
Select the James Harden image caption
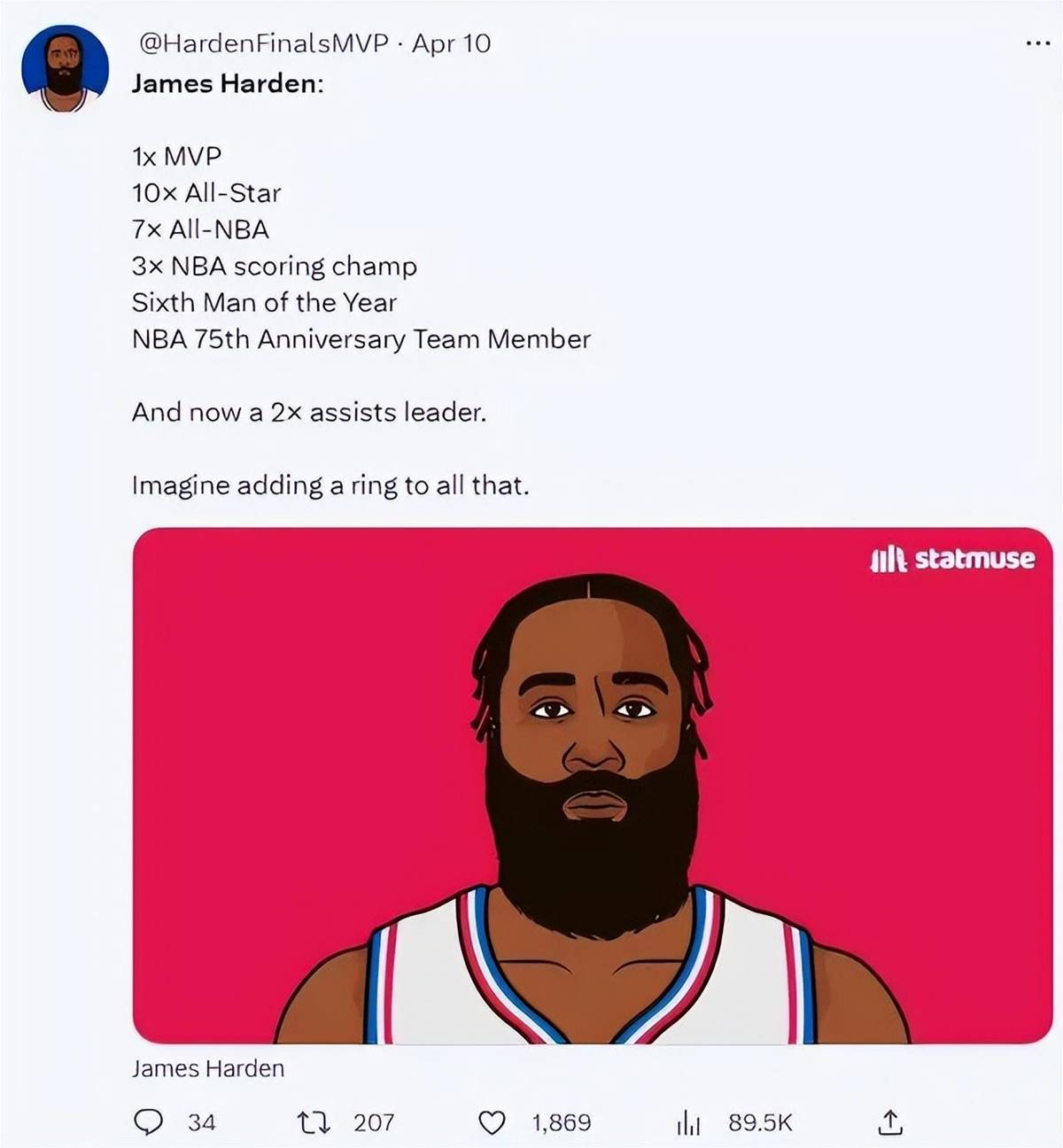pyautogui.click(x=208, y=1068)
